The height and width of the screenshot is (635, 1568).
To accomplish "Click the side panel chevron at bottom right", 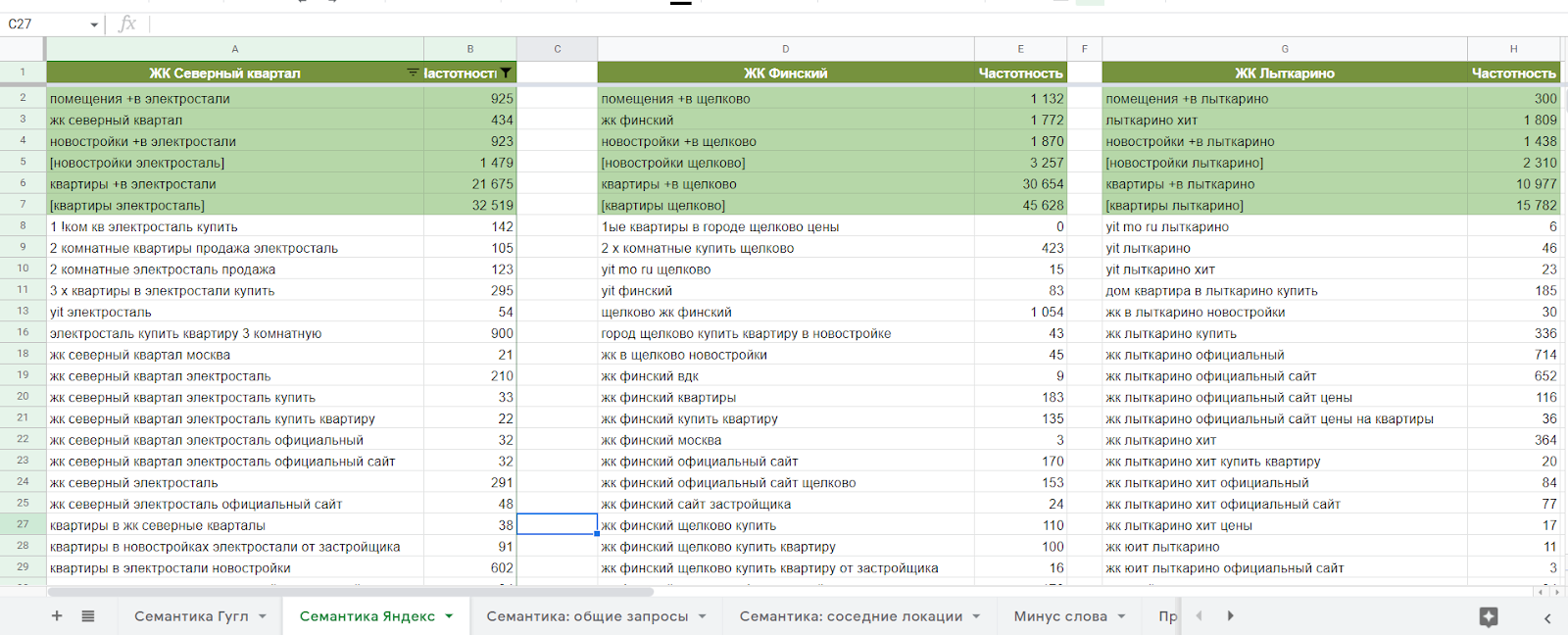I will pyautogui.click(x=1547, y=617).
